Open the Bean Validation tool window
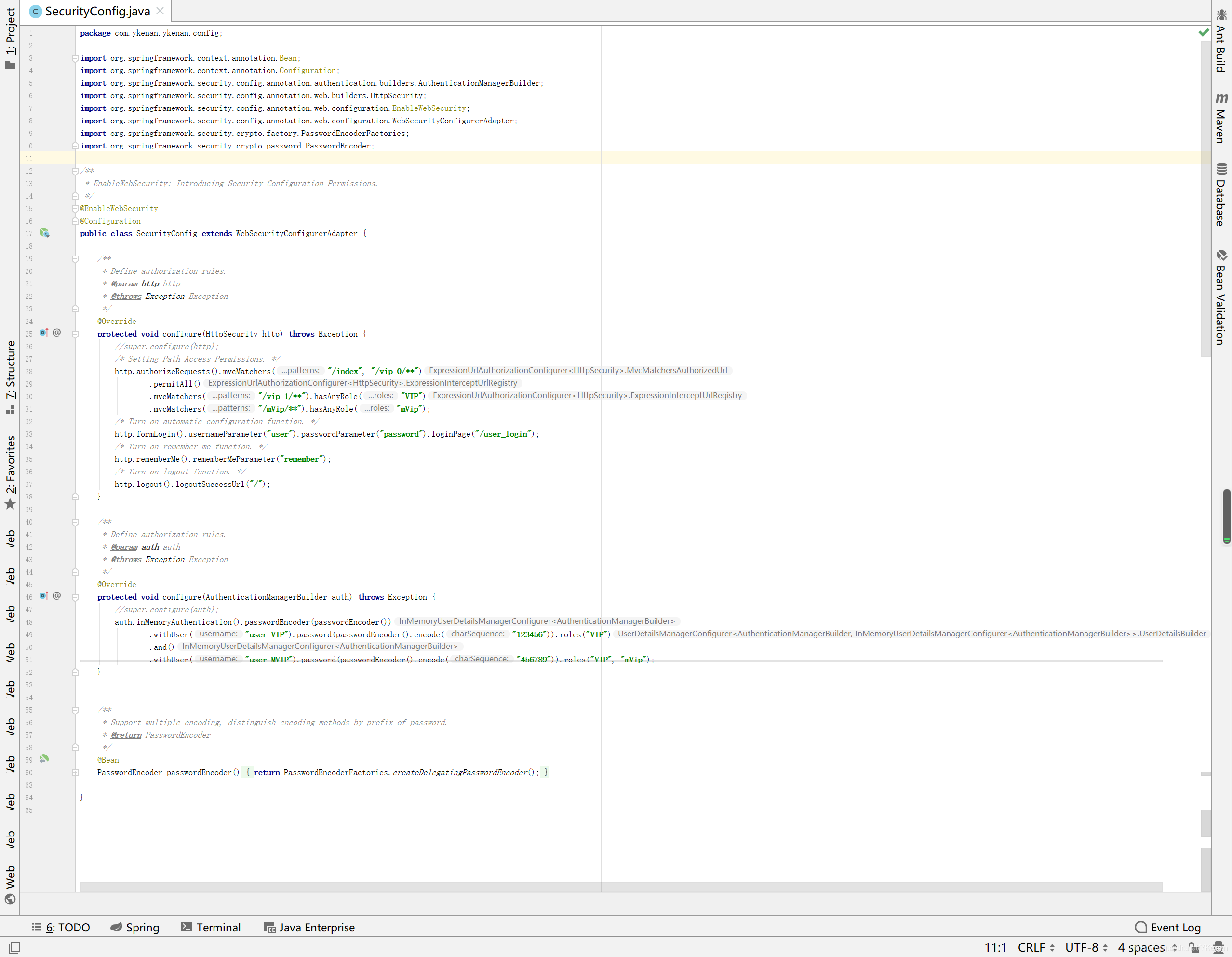Image resolution: width=1232 pixels, height=957 pixels. (1221, 297)
